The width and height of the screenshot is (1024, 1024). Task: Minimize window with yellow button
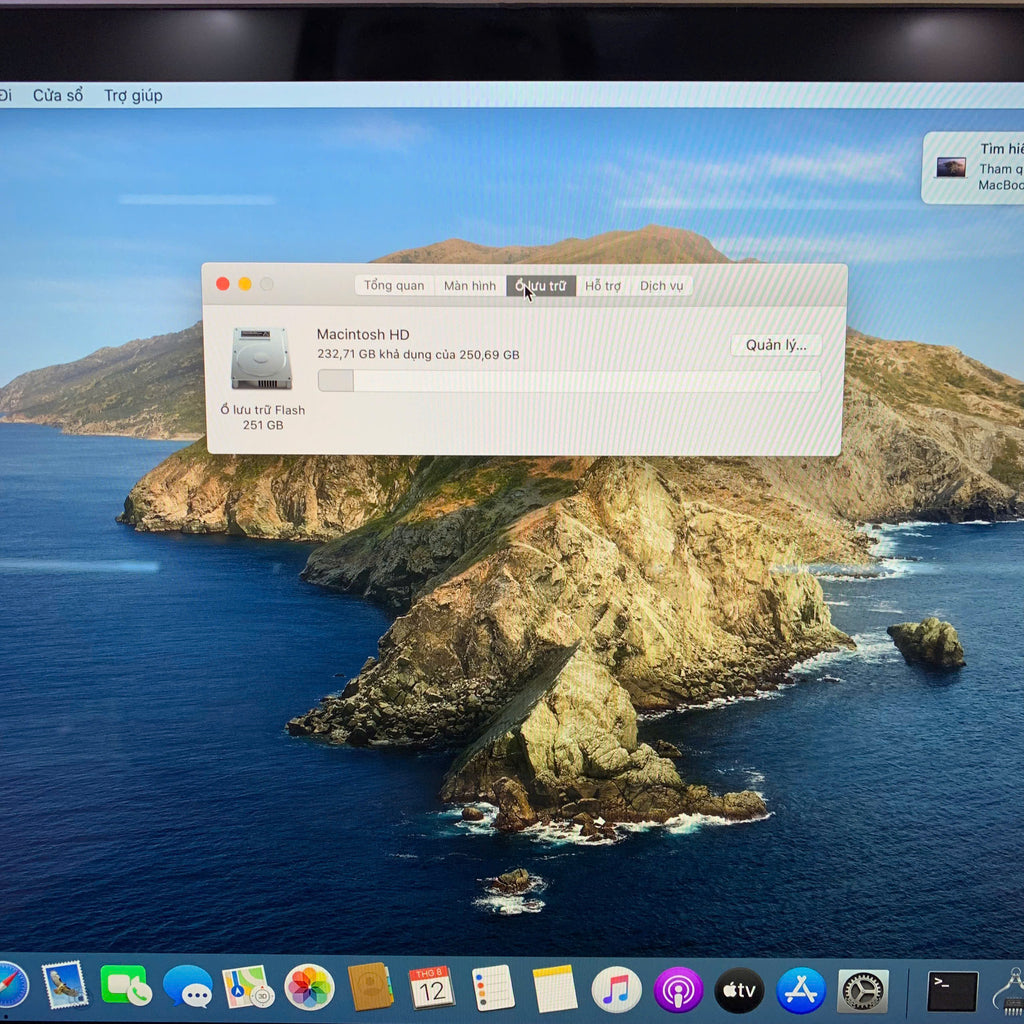[x=245, y=283]
